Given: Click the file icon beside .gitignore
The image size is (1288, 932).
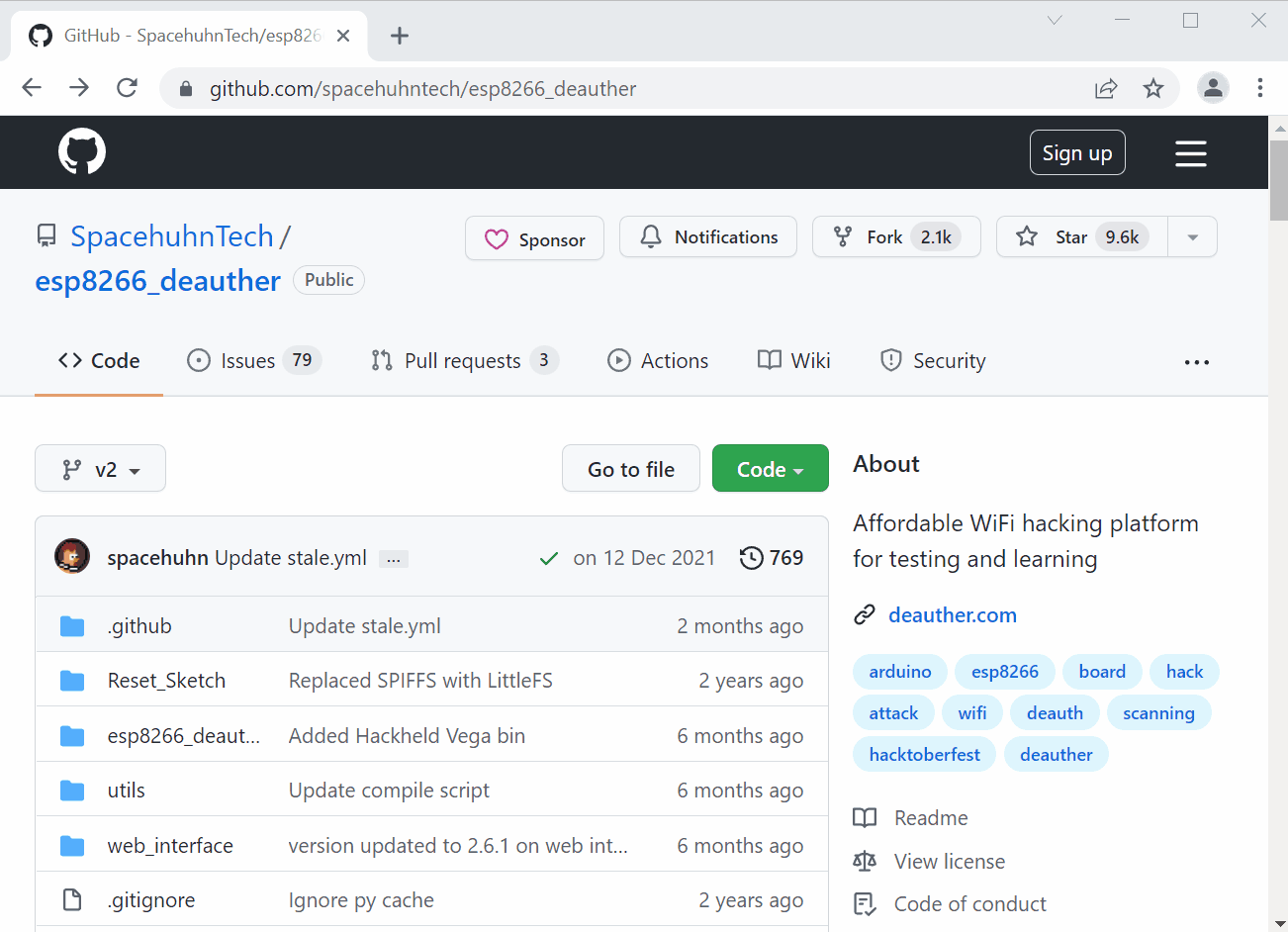Looking at the screenshot, I should tap(72, 900).
